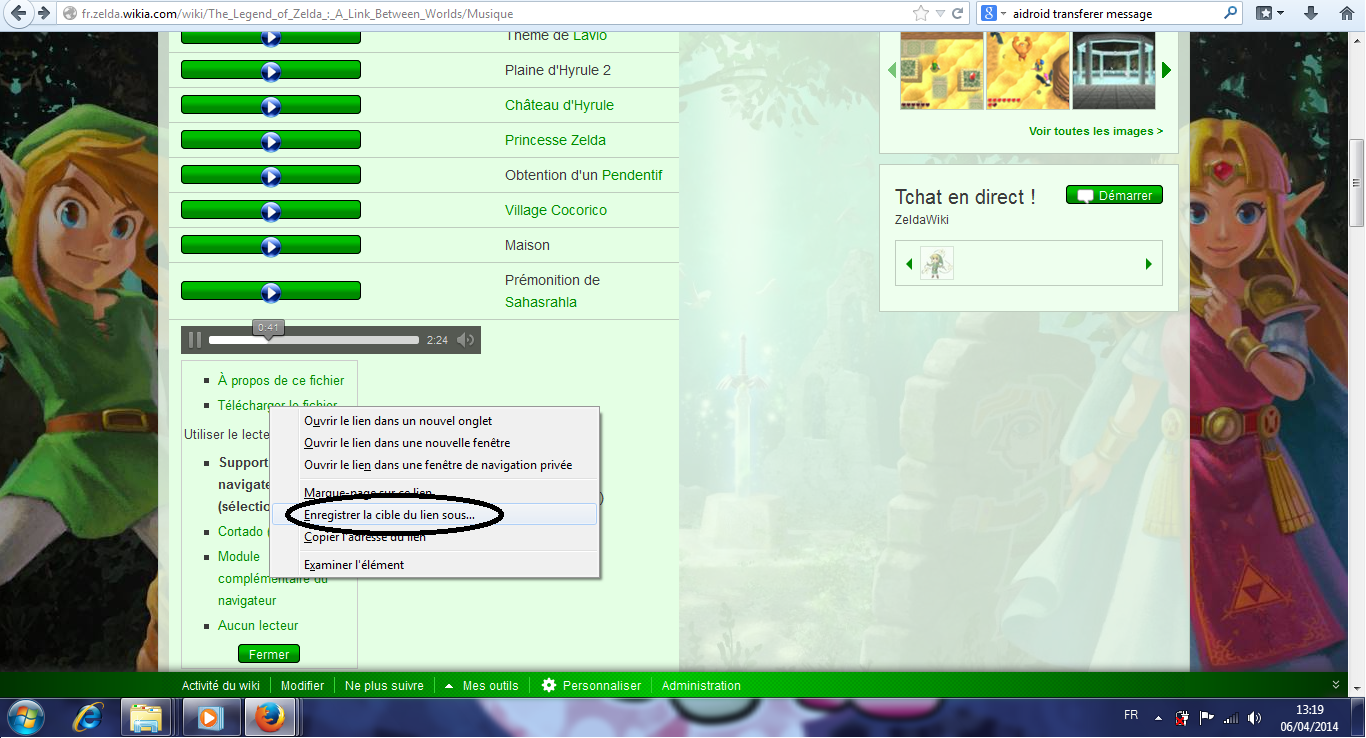Open the search engine selector dropdown
The height and width of the screenshot is (738, 1366).
992,14
